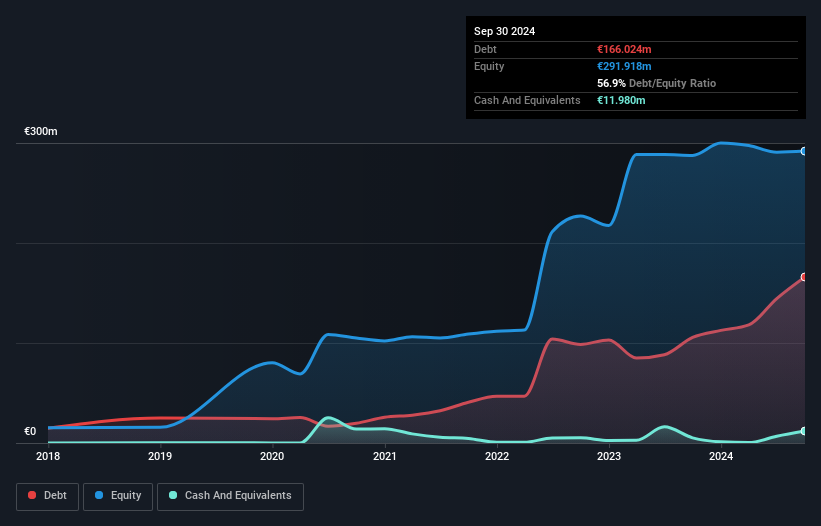Click the Sep 30 2024 tooltip date
The width and height of the screenshot is (821, 526).
pyautogui.click(x=504, y=31)
